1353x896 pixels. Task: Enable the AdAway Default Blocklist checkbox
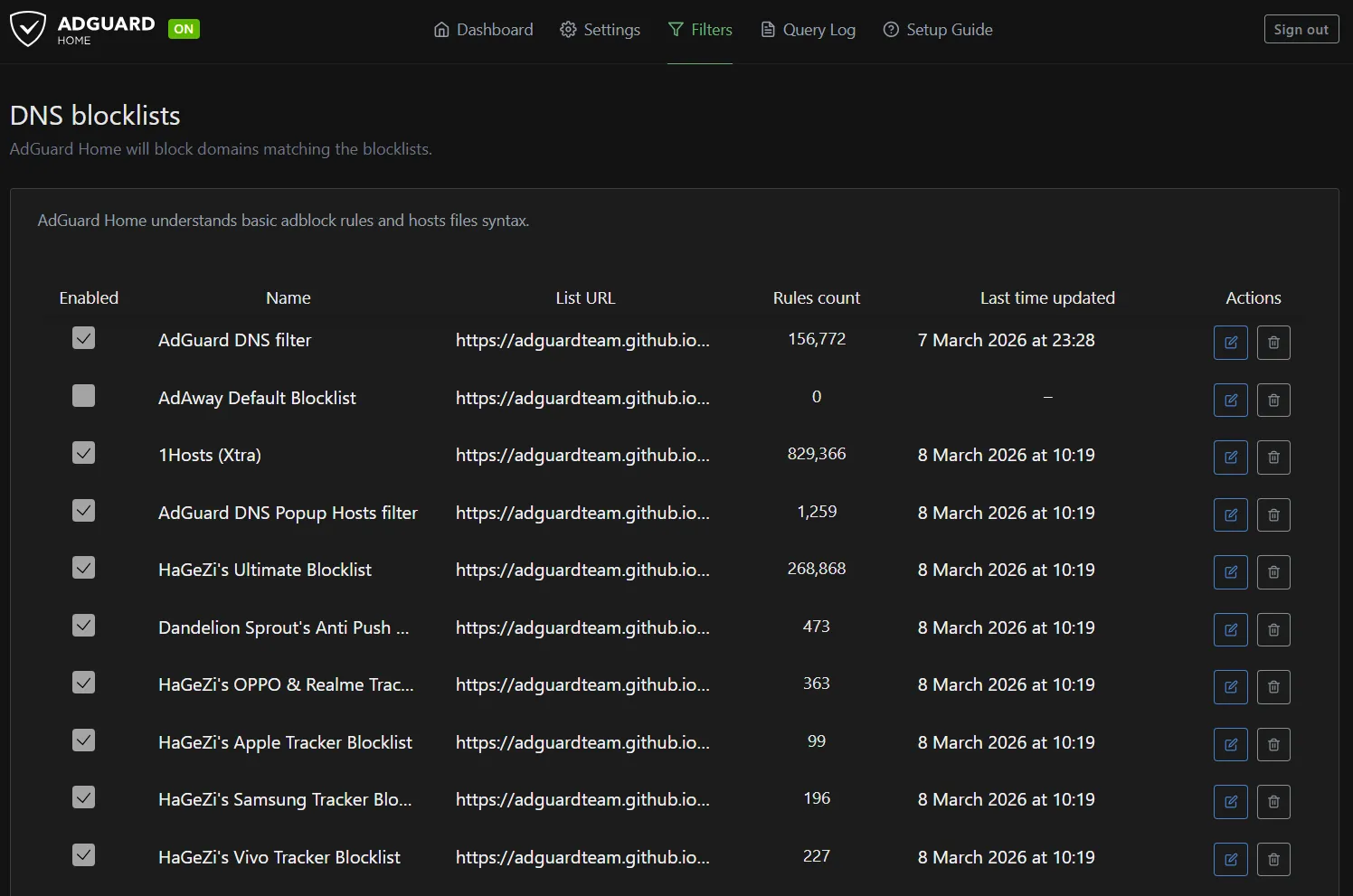tap(83, 396)
